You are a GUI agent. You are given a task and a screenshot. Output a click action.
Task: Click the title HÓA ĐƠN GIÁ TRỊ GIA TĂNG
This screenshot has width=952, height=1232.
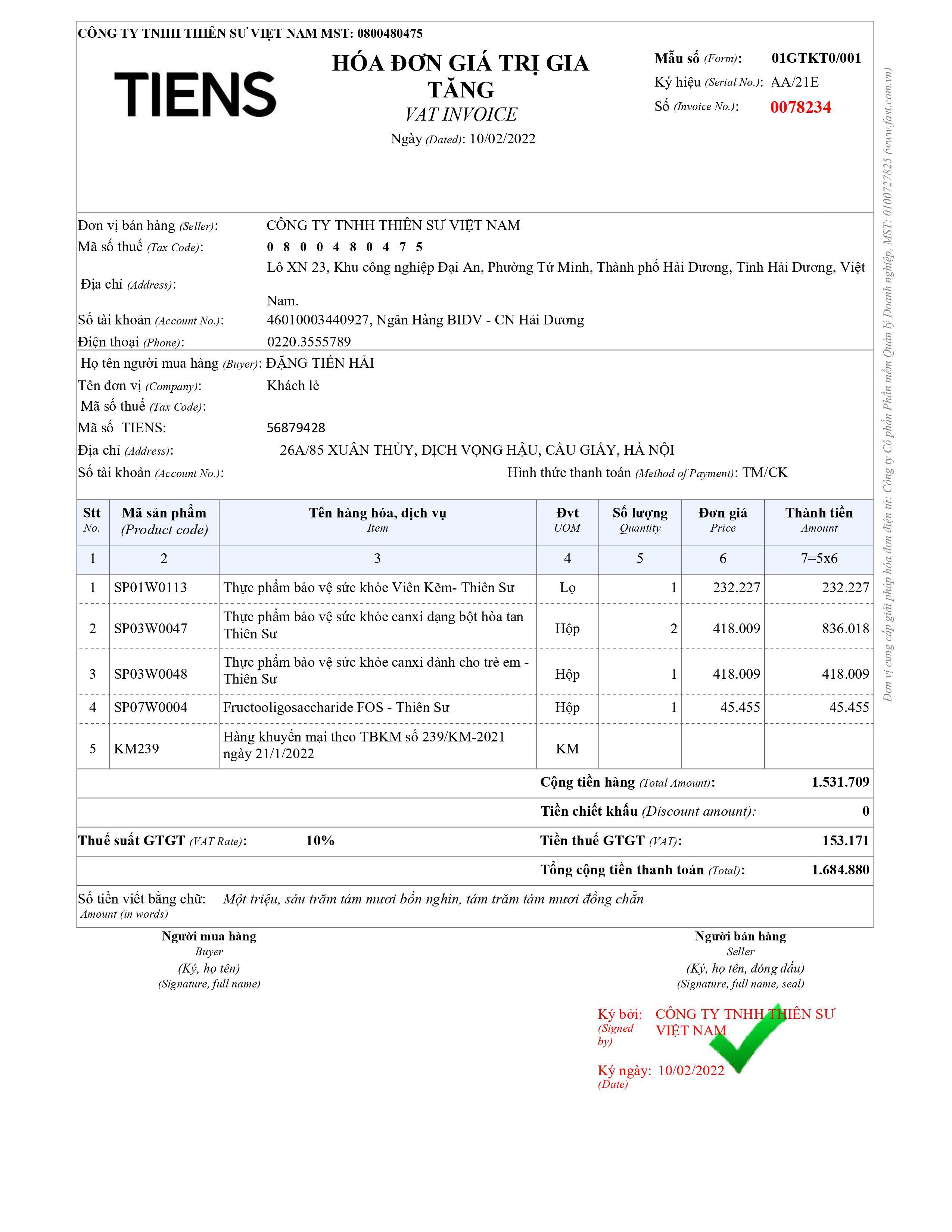[x=461, y=76]
